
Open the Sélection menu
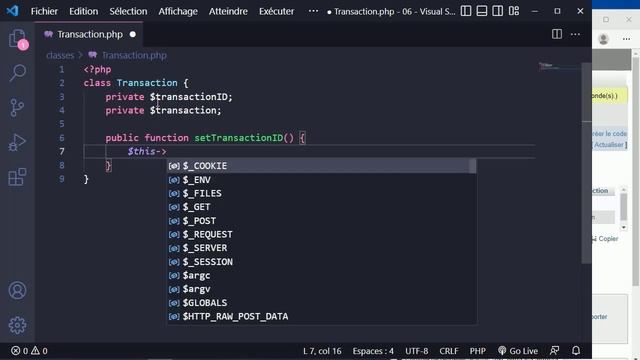click(128, 11)
